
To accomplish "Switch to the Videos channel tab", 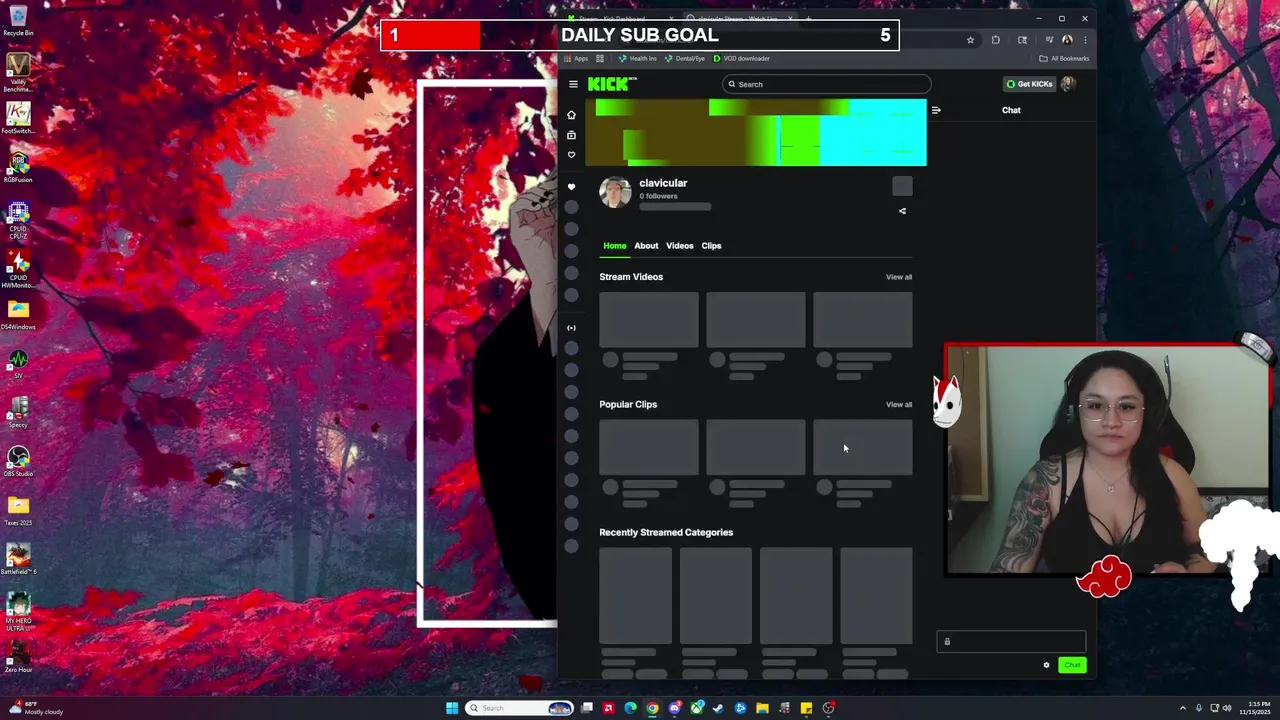I will (679, 246).
